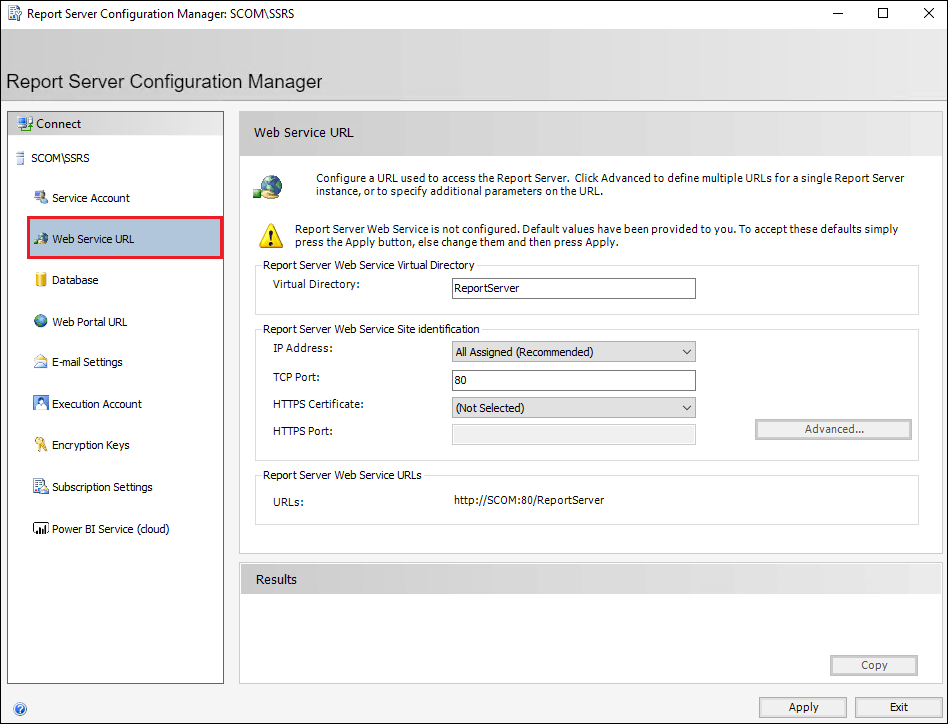948x724 pixels.
Task: Click the http://SCOM:80/ReportServer URL text
Action: coord(529,500)
